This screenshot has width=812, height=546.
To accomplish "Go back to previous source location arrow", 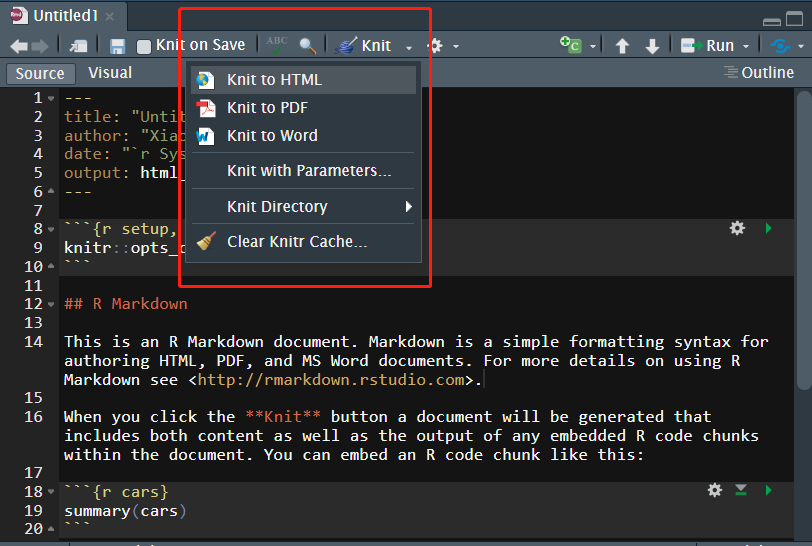I will (x=19, y=47).
